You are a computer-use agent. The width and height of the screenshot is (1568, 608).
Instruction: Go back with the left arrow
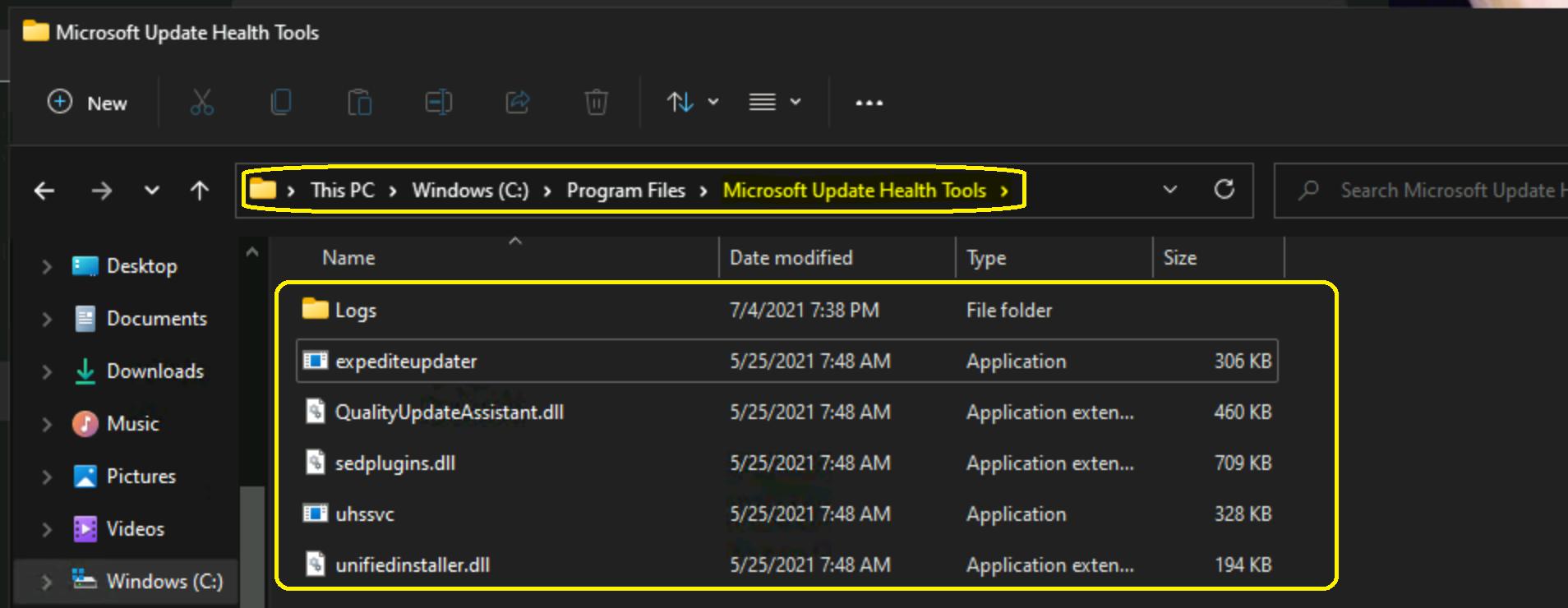pyautogui.click(x=44, y=191)
